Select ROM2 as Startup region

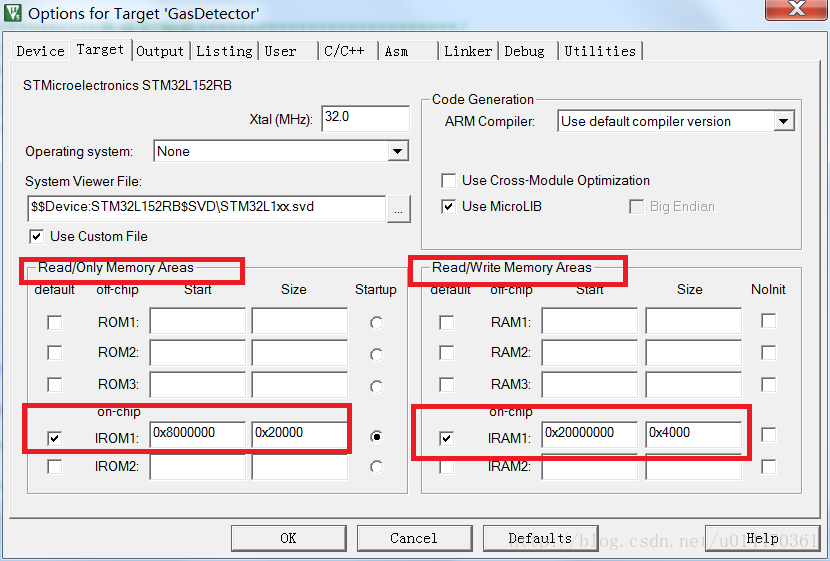click(376, 354)
